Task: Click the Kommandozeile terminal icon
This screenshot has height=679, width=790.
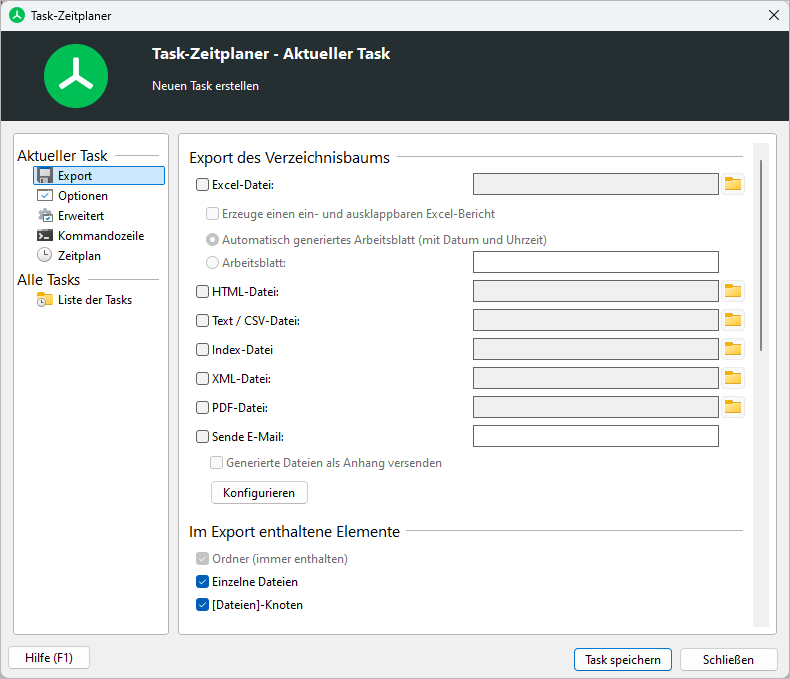Action: [45, 236]
